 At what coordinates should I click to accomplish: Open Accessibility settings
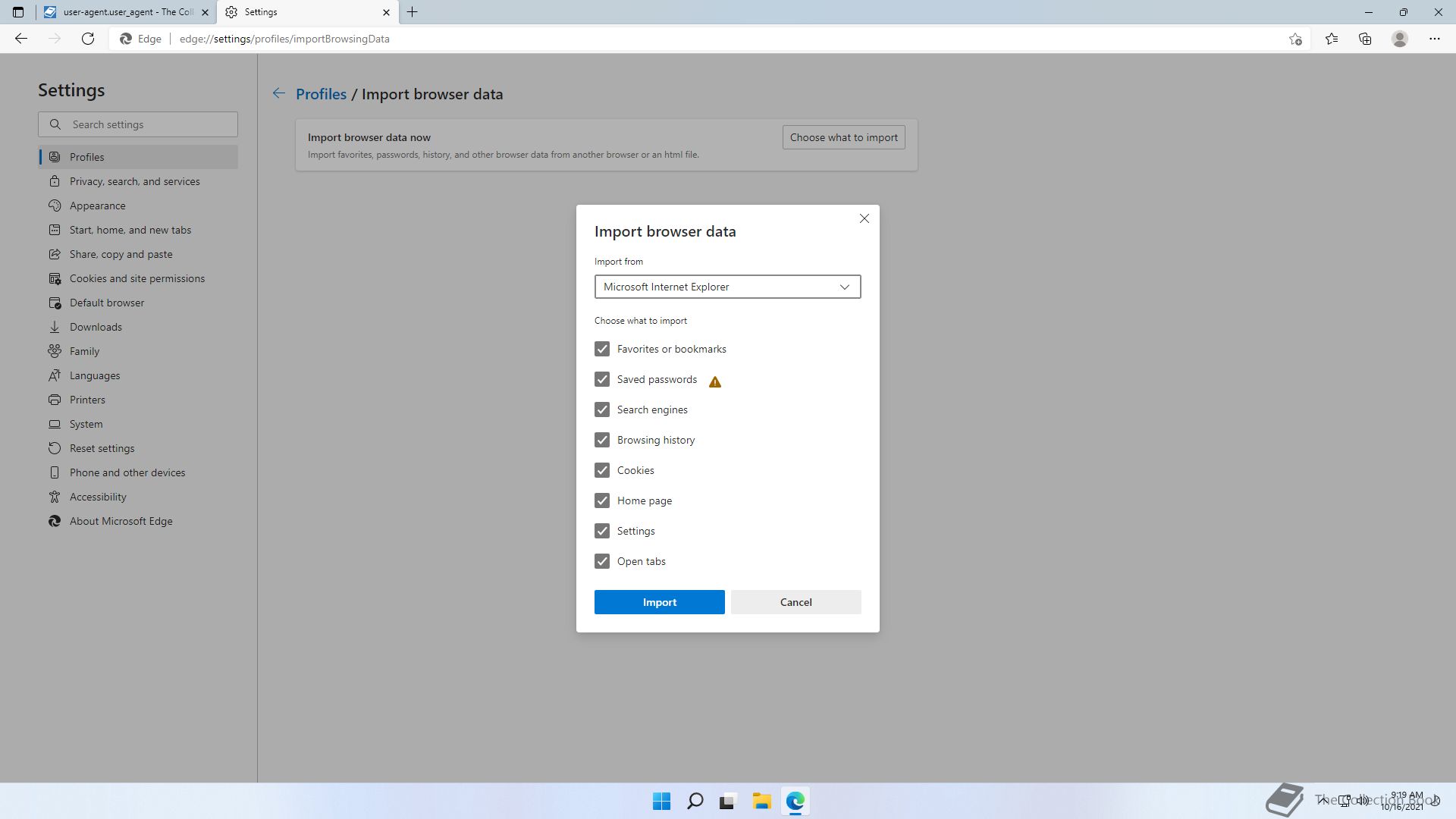coord(138,497)
